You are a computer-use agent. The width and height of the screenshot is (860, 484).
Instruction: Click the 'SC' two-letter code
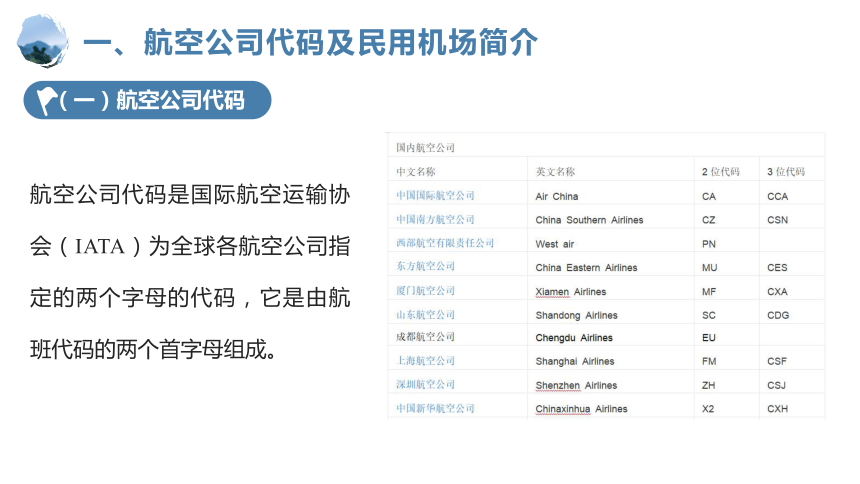pos(709,316)
